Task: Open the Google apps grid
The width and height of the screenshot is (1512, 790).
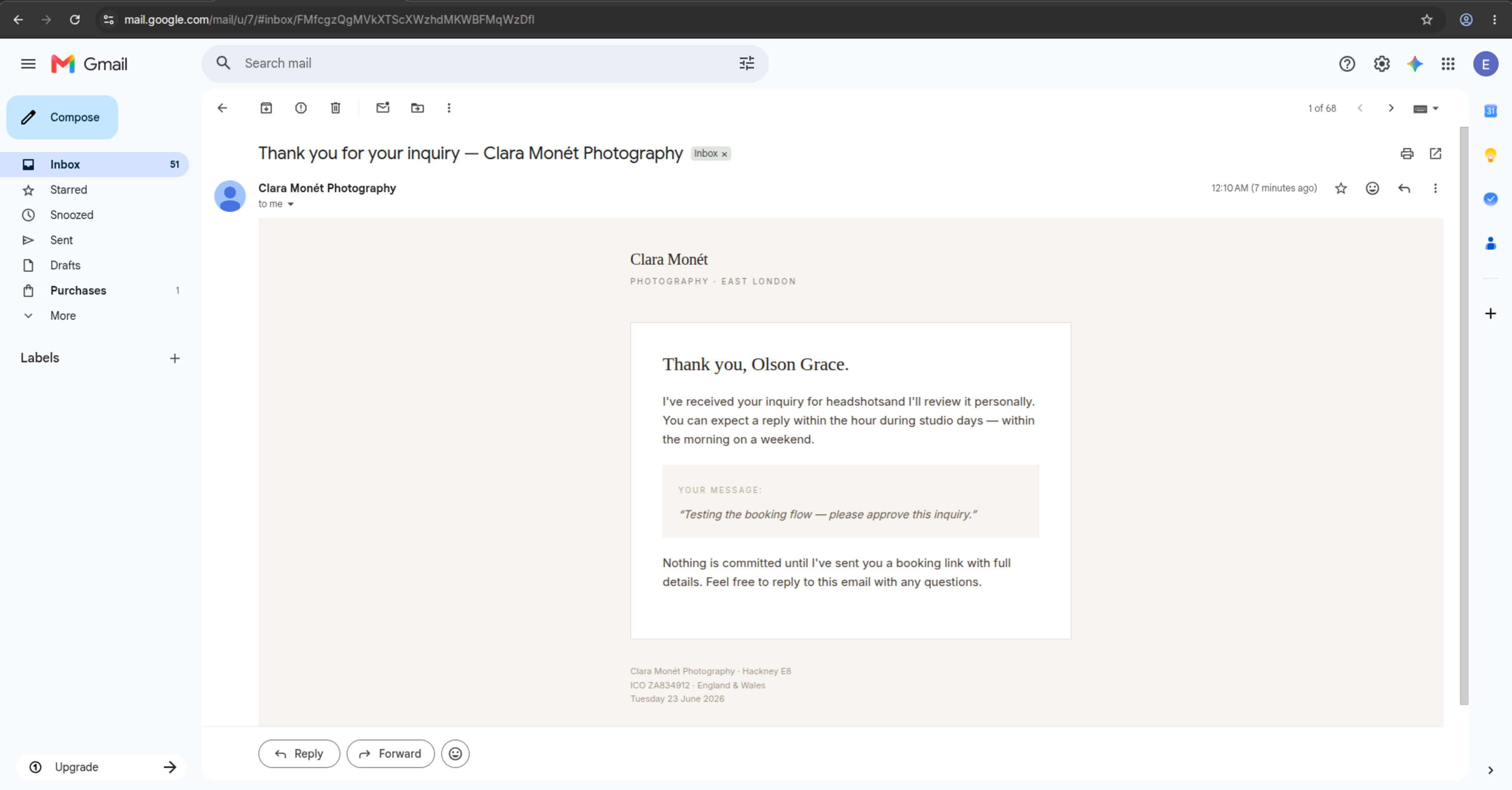Action: click(1448, 64)
